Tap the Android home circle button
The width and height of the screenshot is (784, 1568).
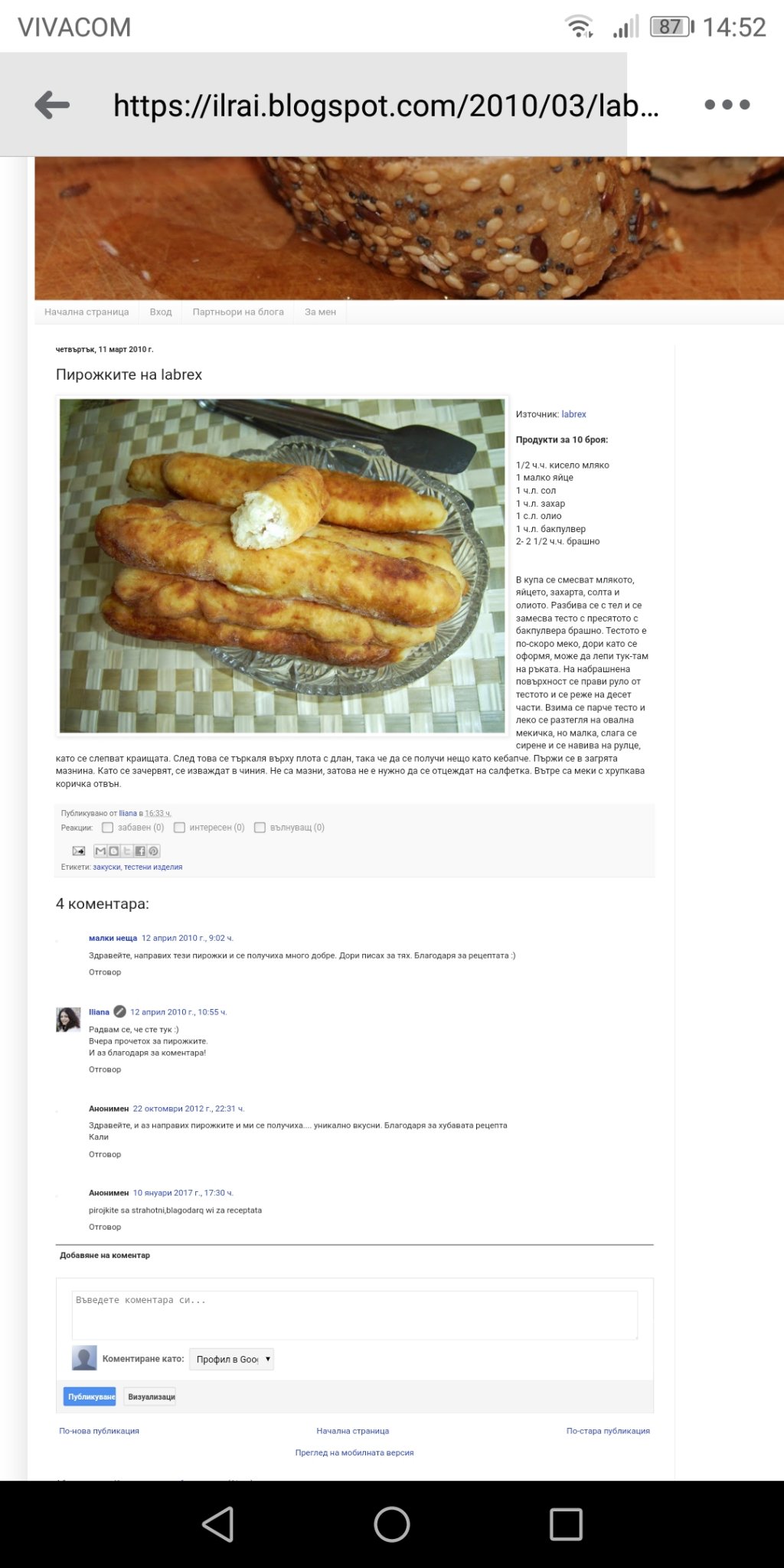tap(392, 1524)
